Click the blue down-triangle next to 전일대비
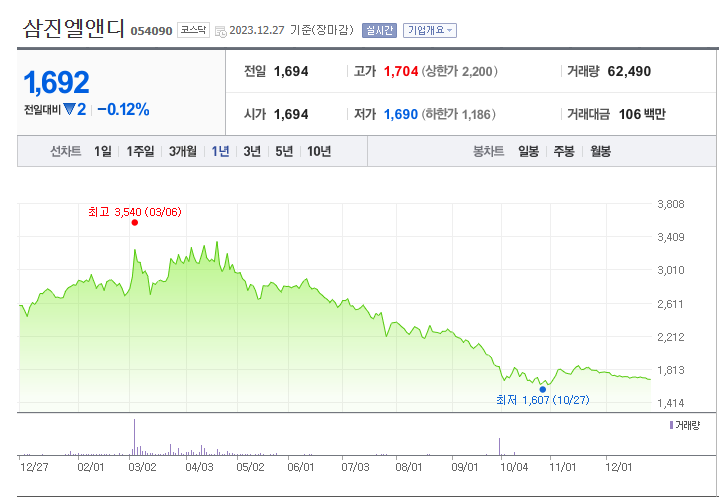Image resolution: width=719 pixels, height=497 pixels. (69, 110)
